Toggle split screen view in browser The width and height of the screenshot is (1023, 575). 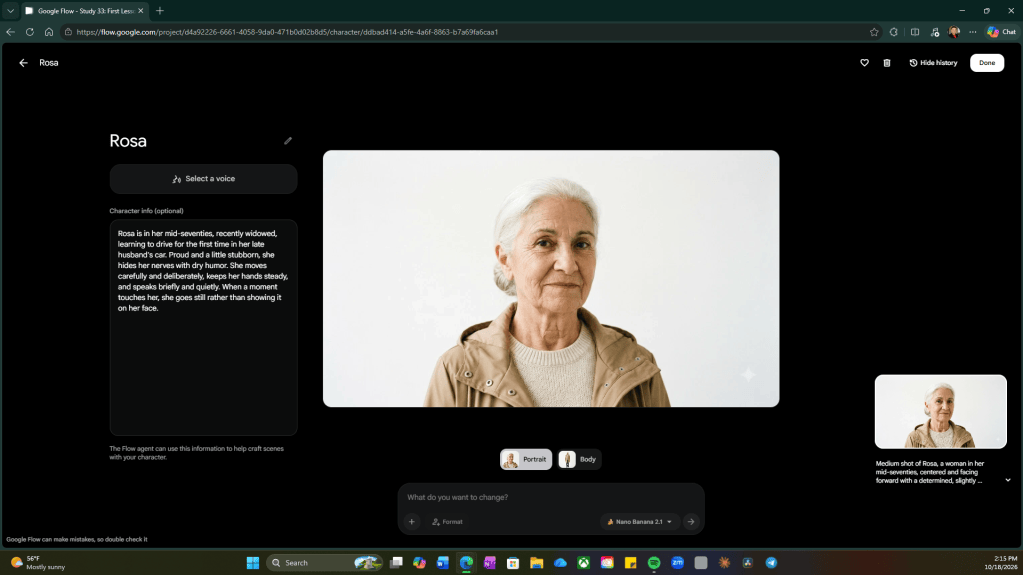(915, 32)
